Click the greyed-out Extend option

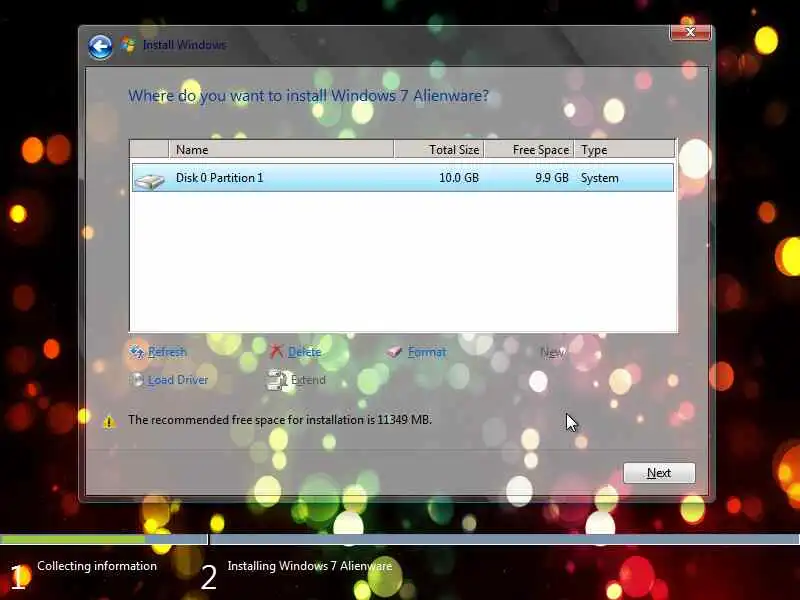pos(308,380)
